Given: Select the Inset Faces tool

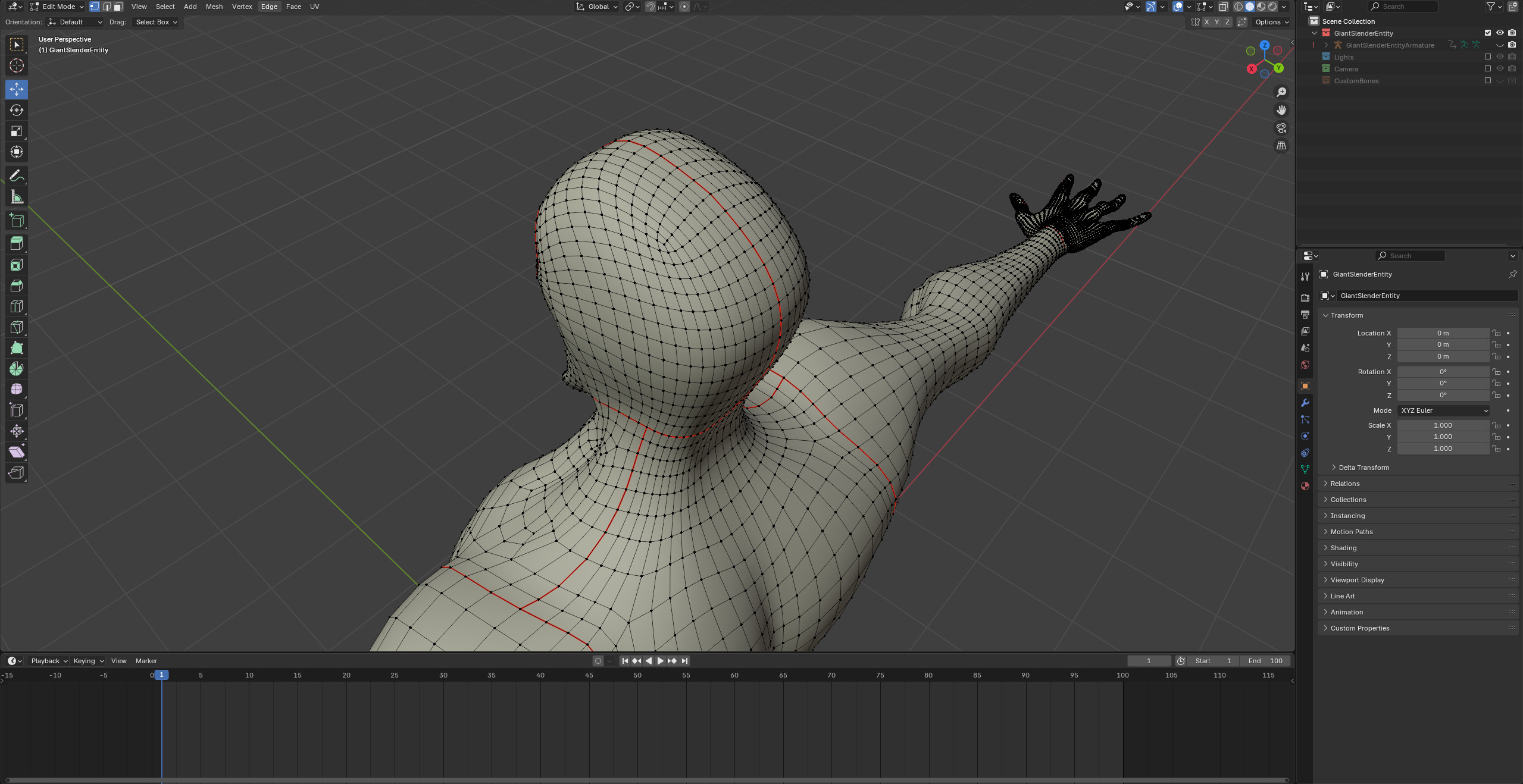Looking at the screenshot, I should click(x=17, y=265).
